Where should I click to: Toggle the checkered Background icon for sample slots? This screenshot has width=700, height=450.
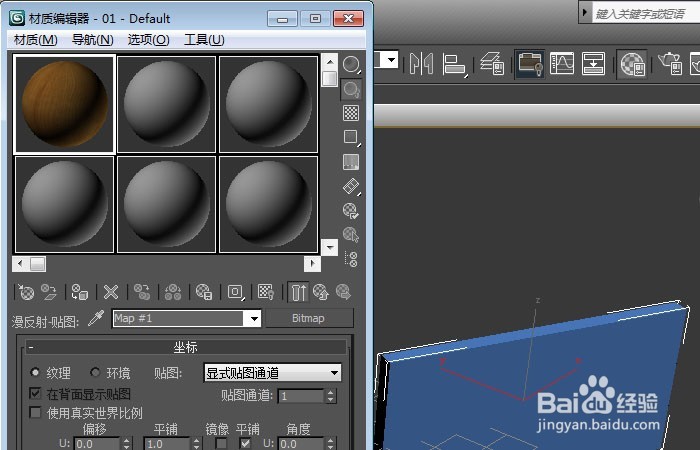tap(351, 113)
